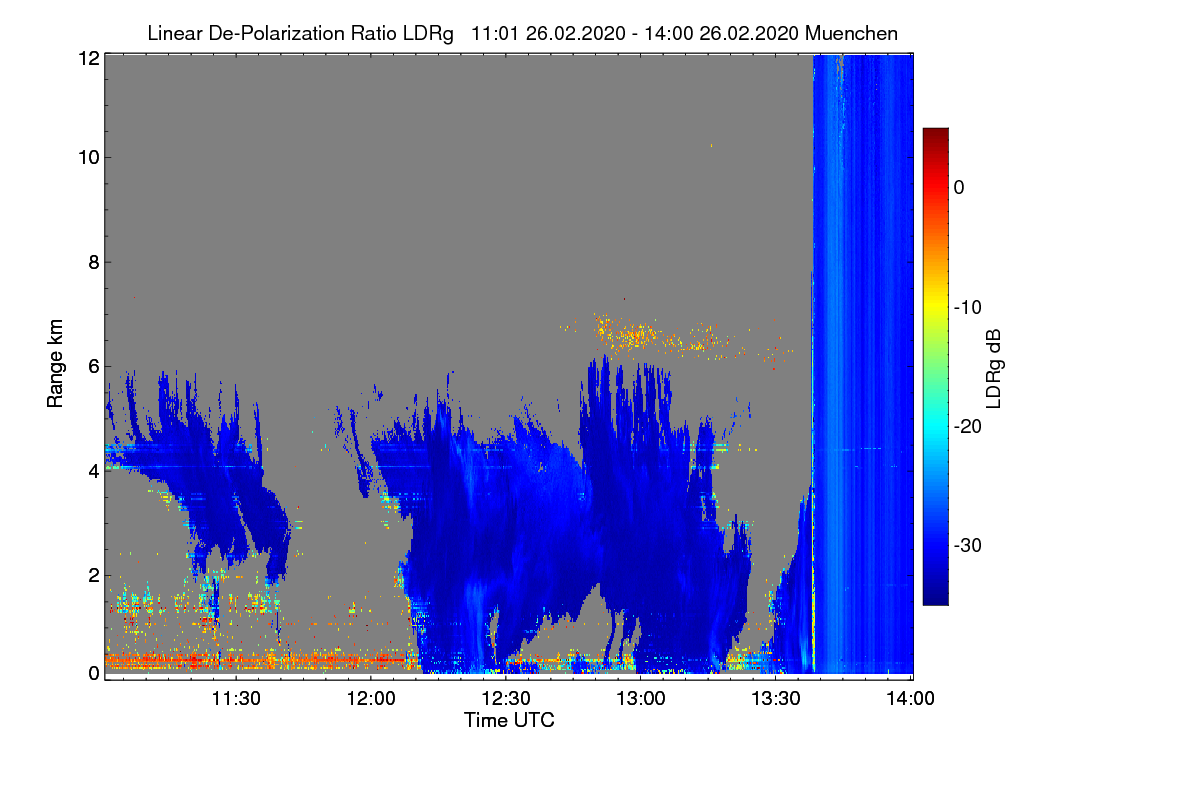Click the '11:30' time tick label
The image size is (1200, 800).
coord(236,699)
